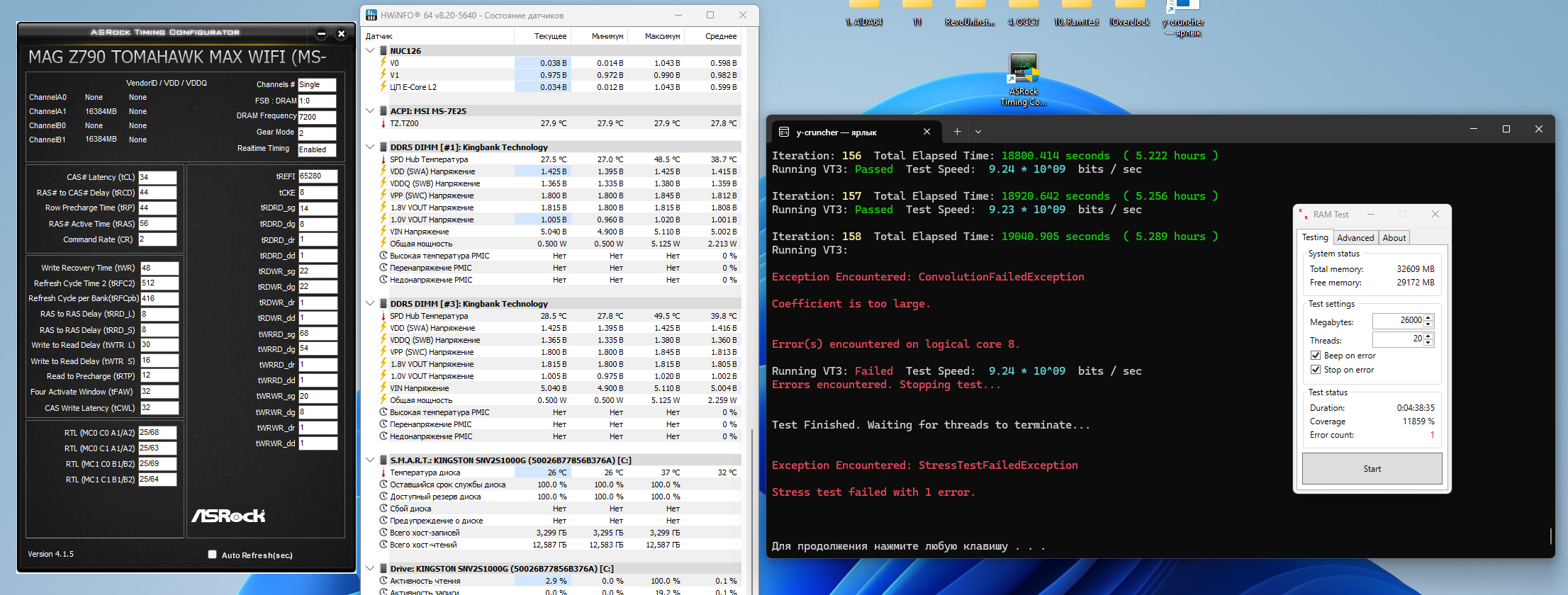
Task: Increase Threads with the up arrow
Action: (x=1428, y=336)
